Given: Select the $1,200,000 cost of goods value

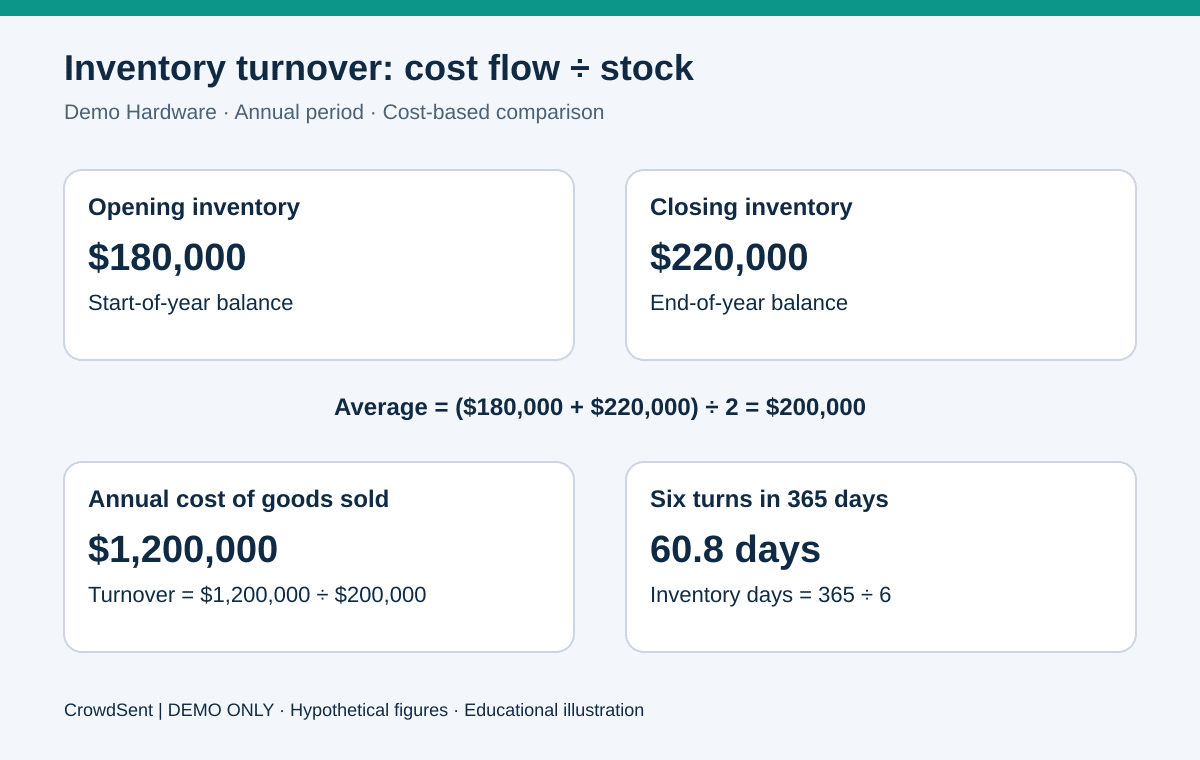Looking at the screenshot, I should click(x=183, y=549).
